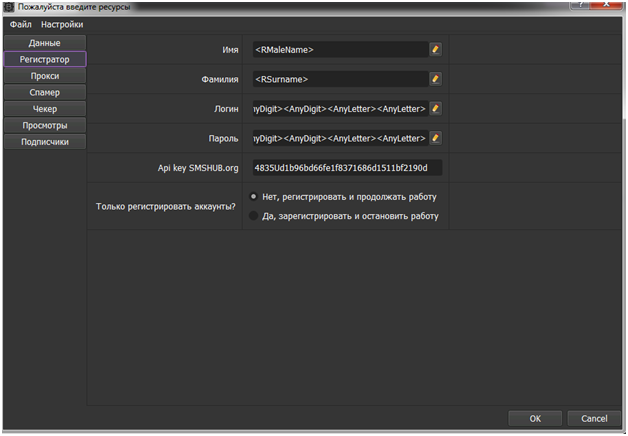Click the pencil icon next to Логин field
628x436 pixels.
point(435,108)
